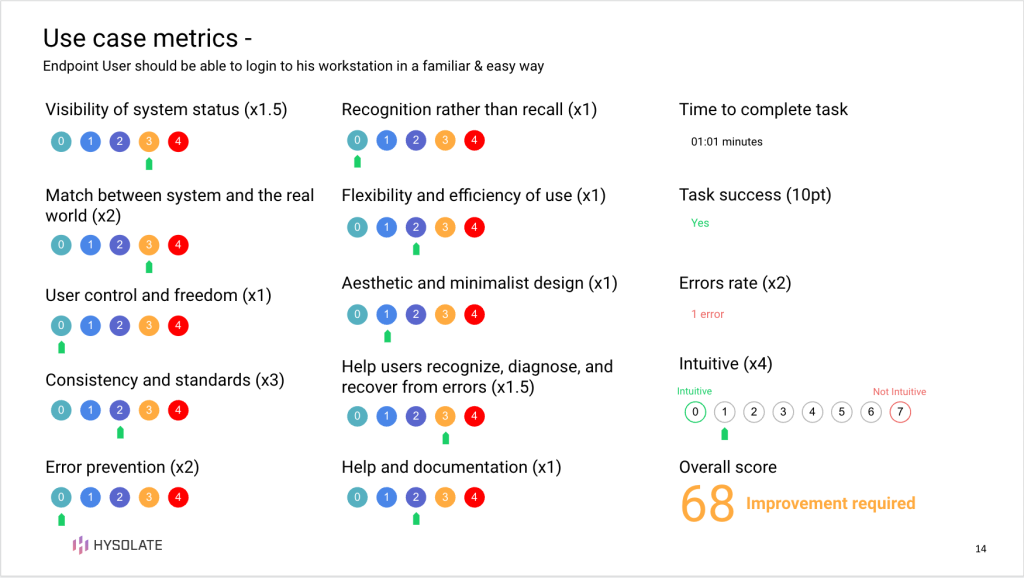Click green marker under Error prevention rating
The height and width of the screenshot is (578, 1024).
pyautogui.click(x=61, y=520)
